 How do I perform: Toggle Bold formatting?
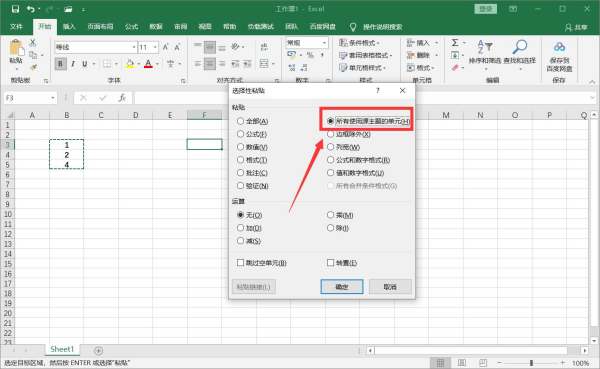click(60, 64)
